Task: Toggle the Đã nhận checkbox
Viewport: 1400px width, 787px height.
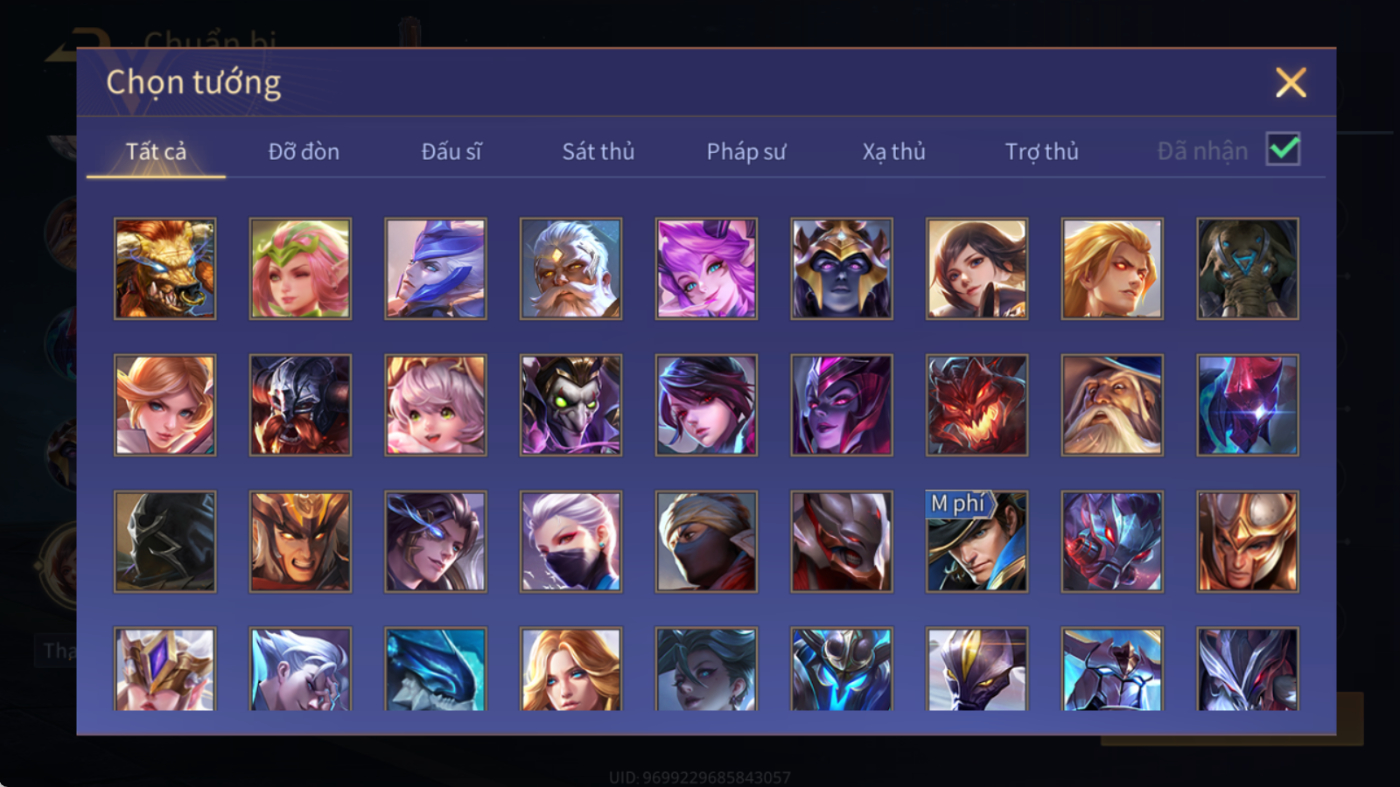Action: 1283,150
